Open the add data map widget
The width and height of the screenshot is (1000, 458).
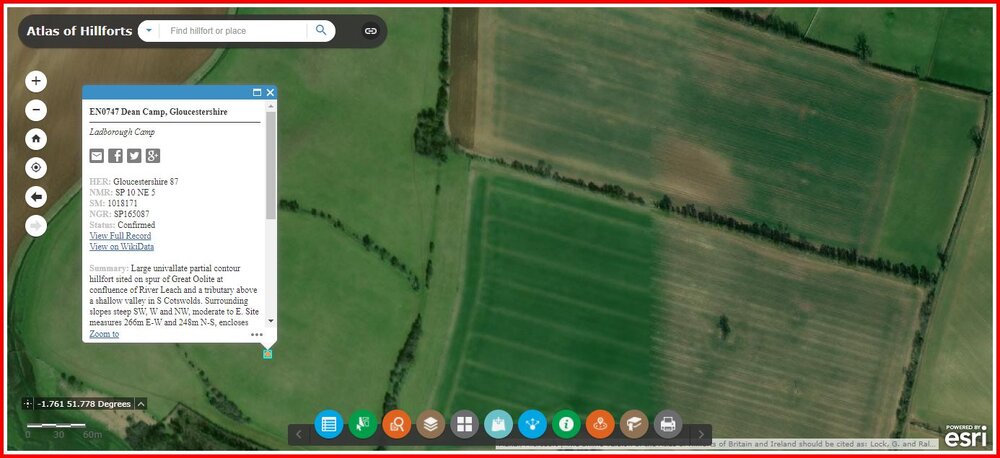click(498, 424)
